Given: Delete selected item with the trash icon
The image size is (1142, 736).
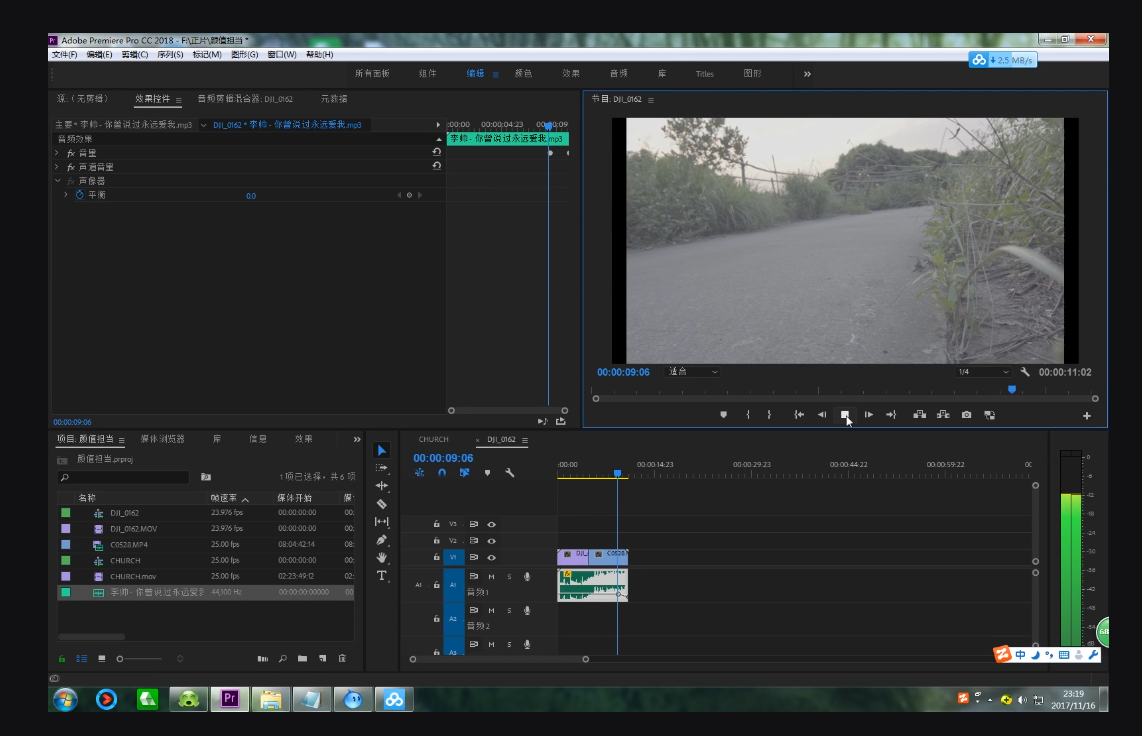Looking at the screenshot, I should [342, 658].
